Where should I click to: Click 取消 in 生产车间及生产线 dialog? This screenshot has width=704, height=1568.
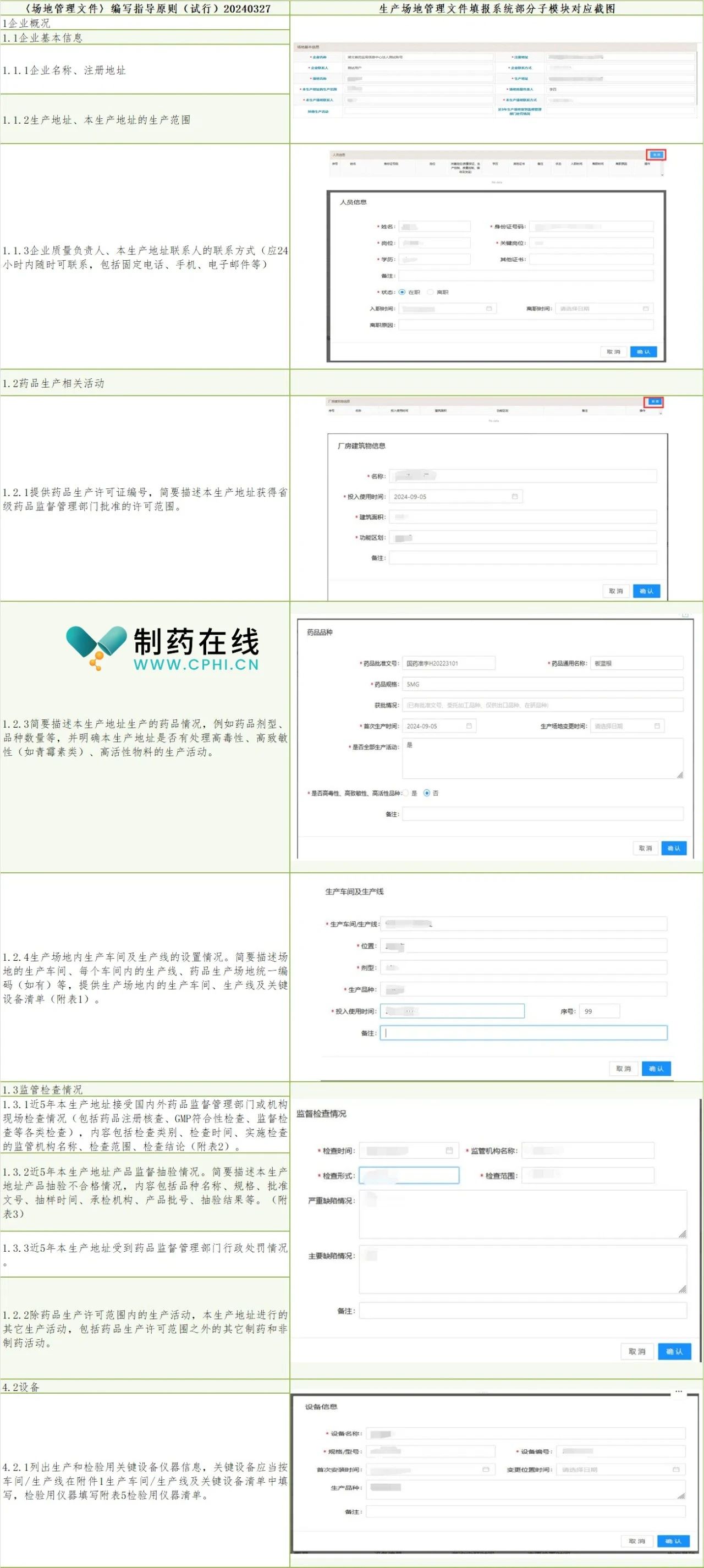click(623, 1068)
